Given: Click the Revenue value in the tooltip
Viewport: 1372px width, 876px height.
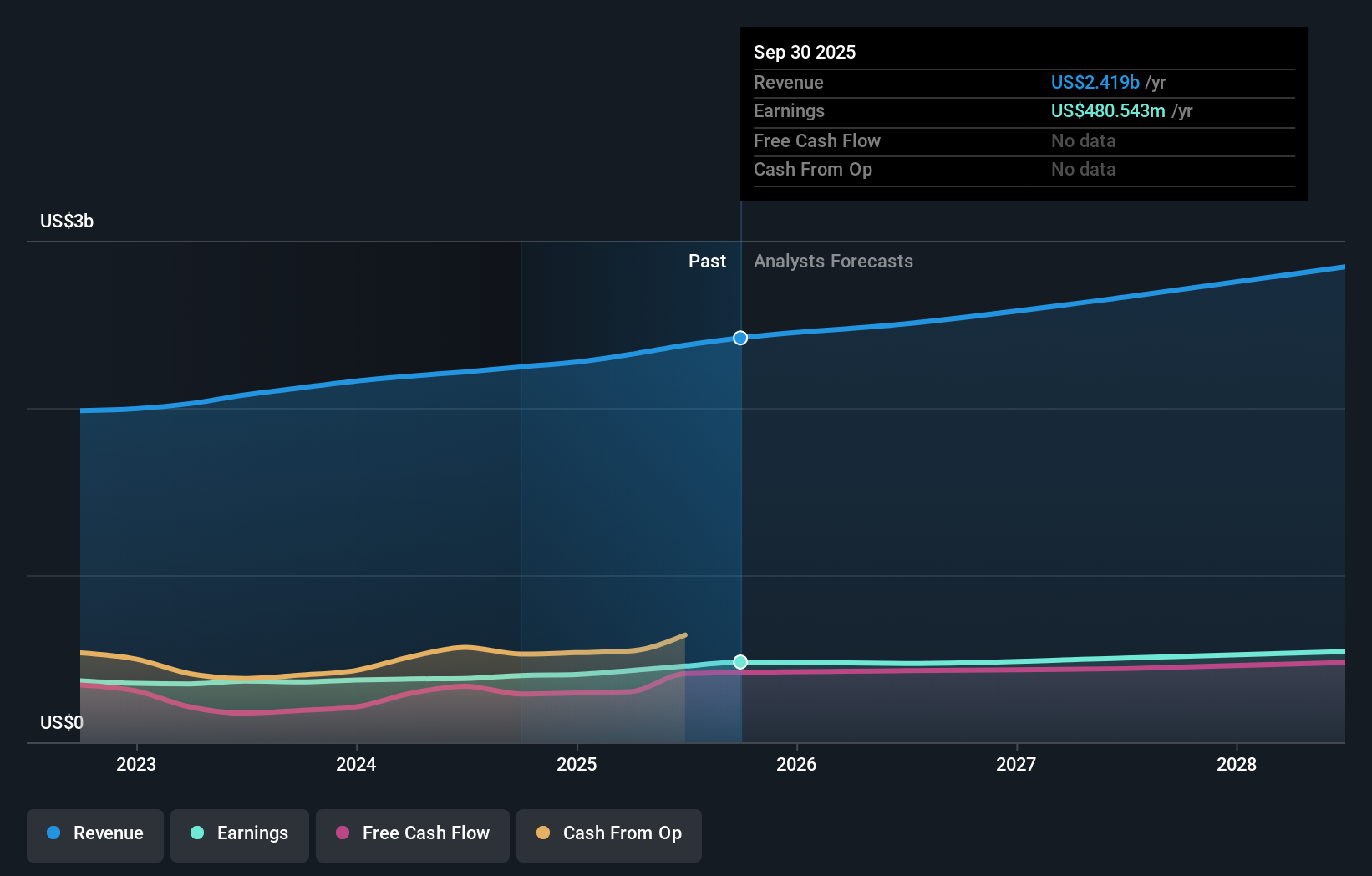Looking at the screenshot, I should pyautogui.click(x=1095, y=82).
